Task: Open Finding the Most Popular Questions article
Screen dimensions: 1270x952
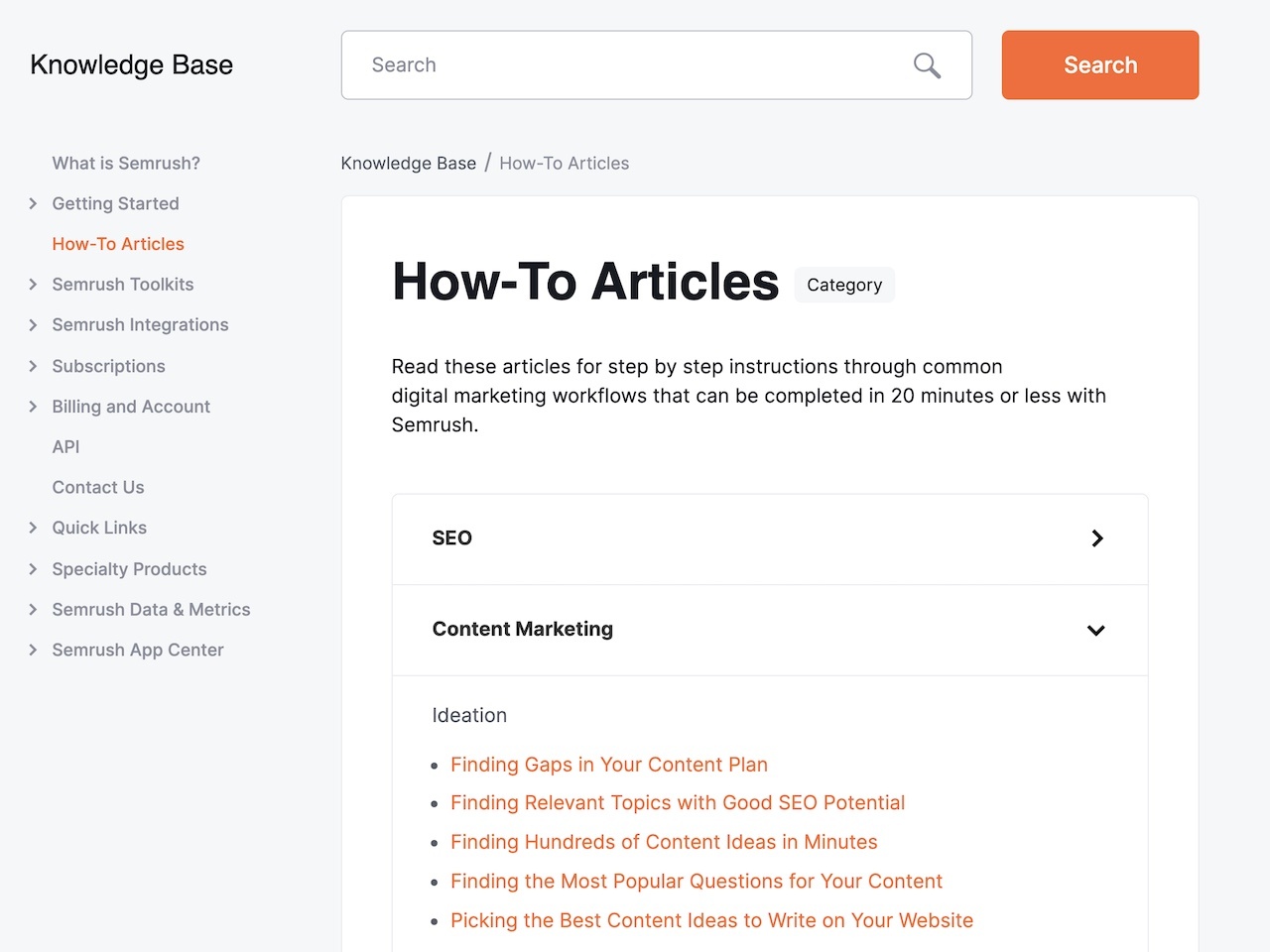Action: tap(697, 882)
